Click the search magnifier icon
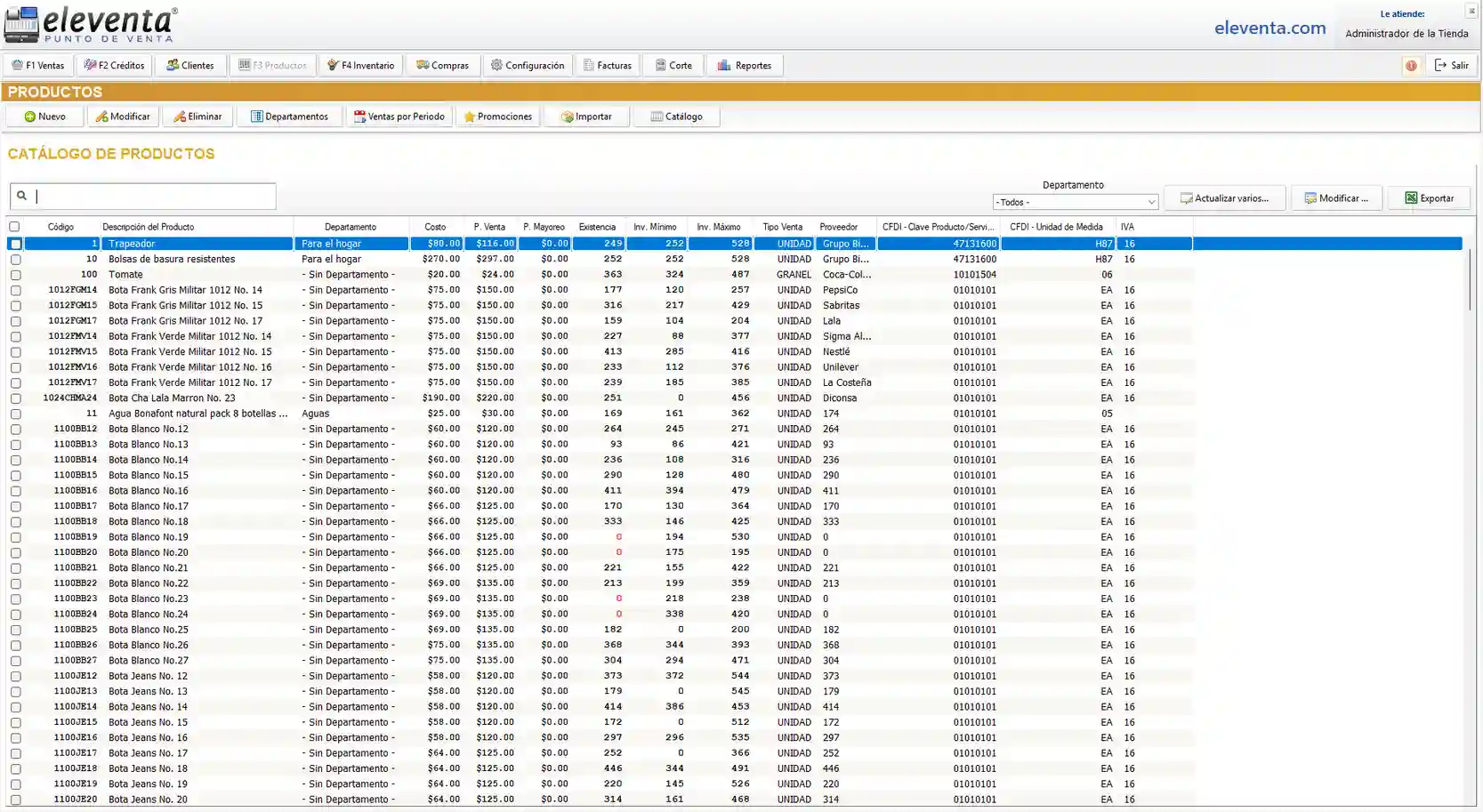This screenshot has width=1483, height=812. pyautogui.click(x=21, y=196)
